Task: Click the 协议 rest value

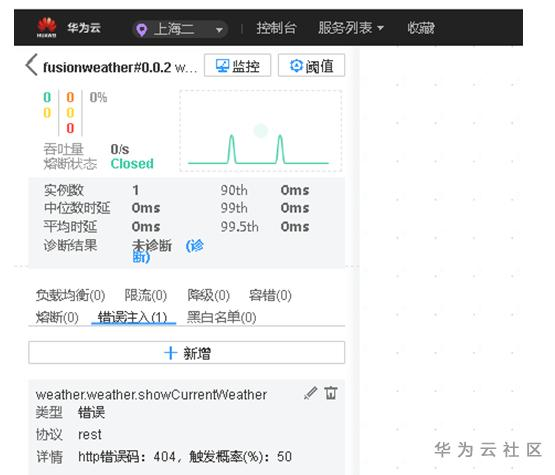Action: pyautogui.click(x=90, y=435)
